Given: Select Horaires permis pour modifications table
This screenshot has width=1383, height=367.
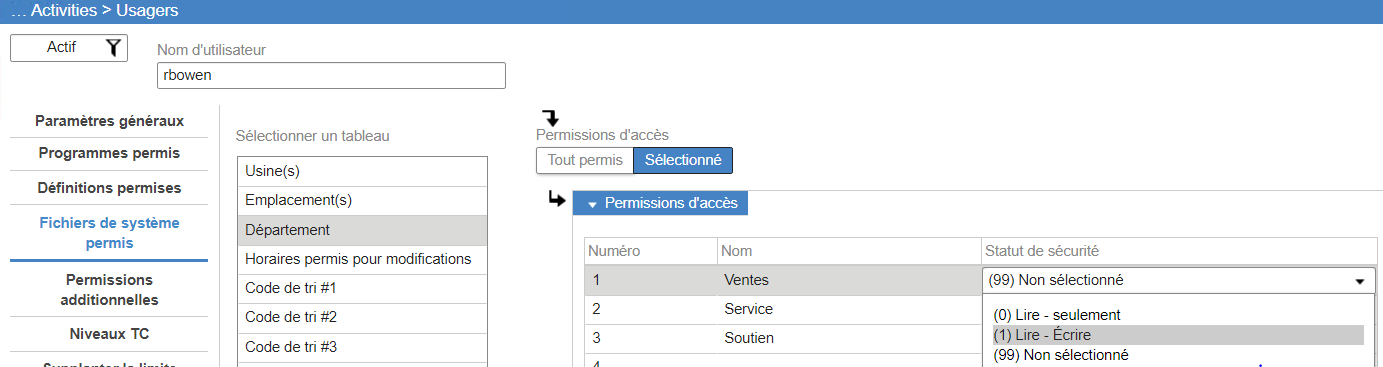Looking at the screenshot, I should (x=362, y=259).
